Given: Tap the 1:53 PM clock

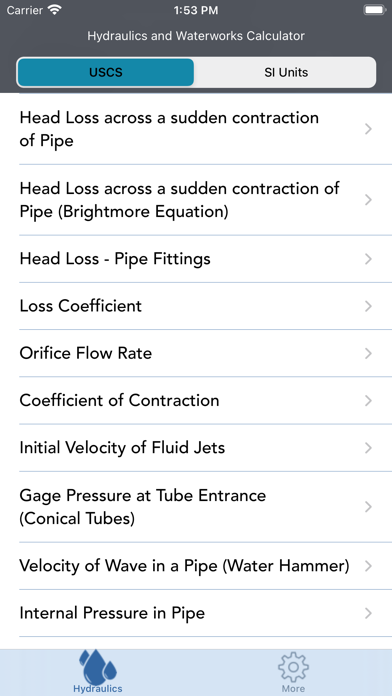Looking at the screenshot, I should point(196,10).
